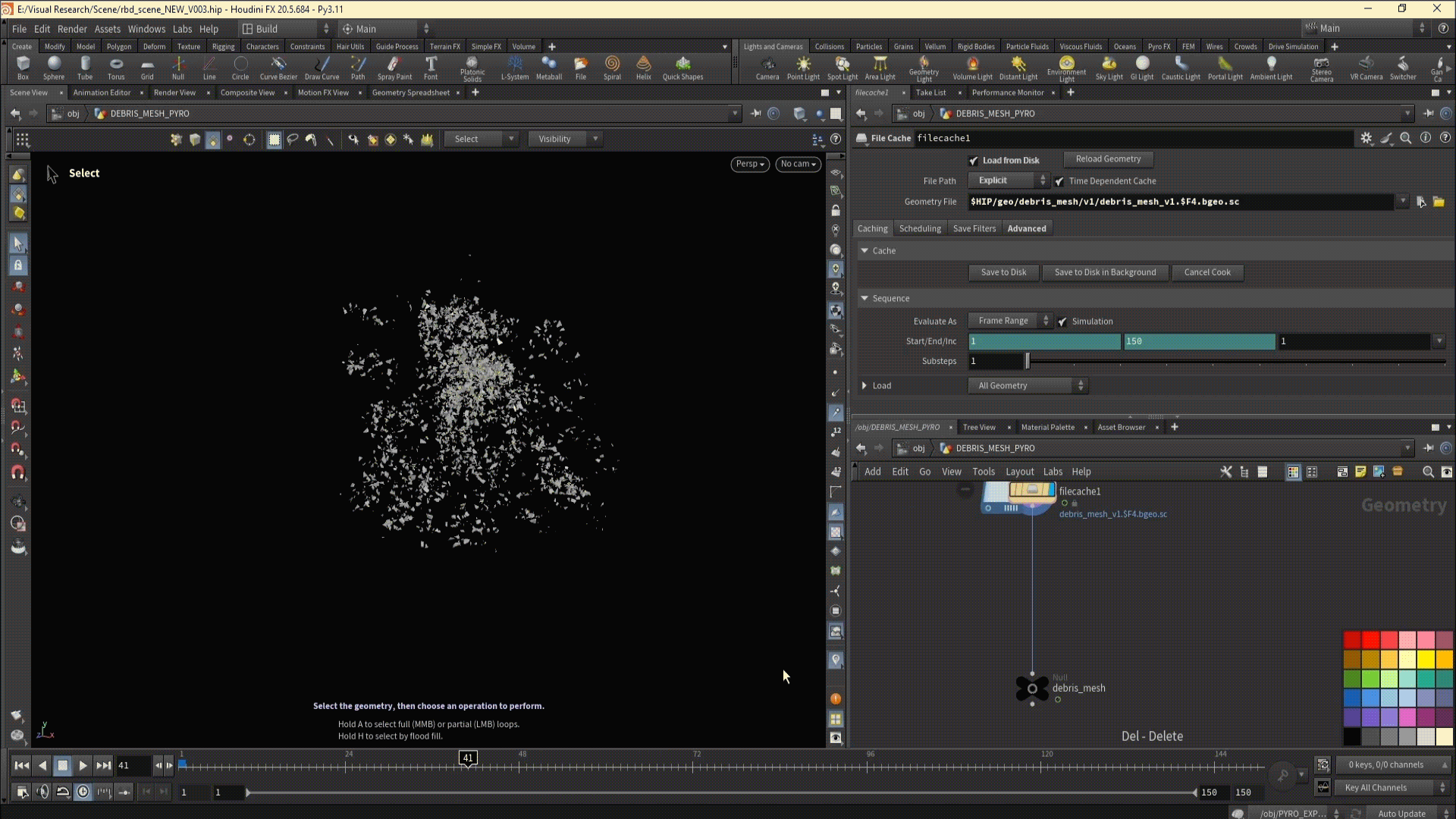Expand the Load section
The width and height of the screenshot is (1456, 819).
[864, 386]
